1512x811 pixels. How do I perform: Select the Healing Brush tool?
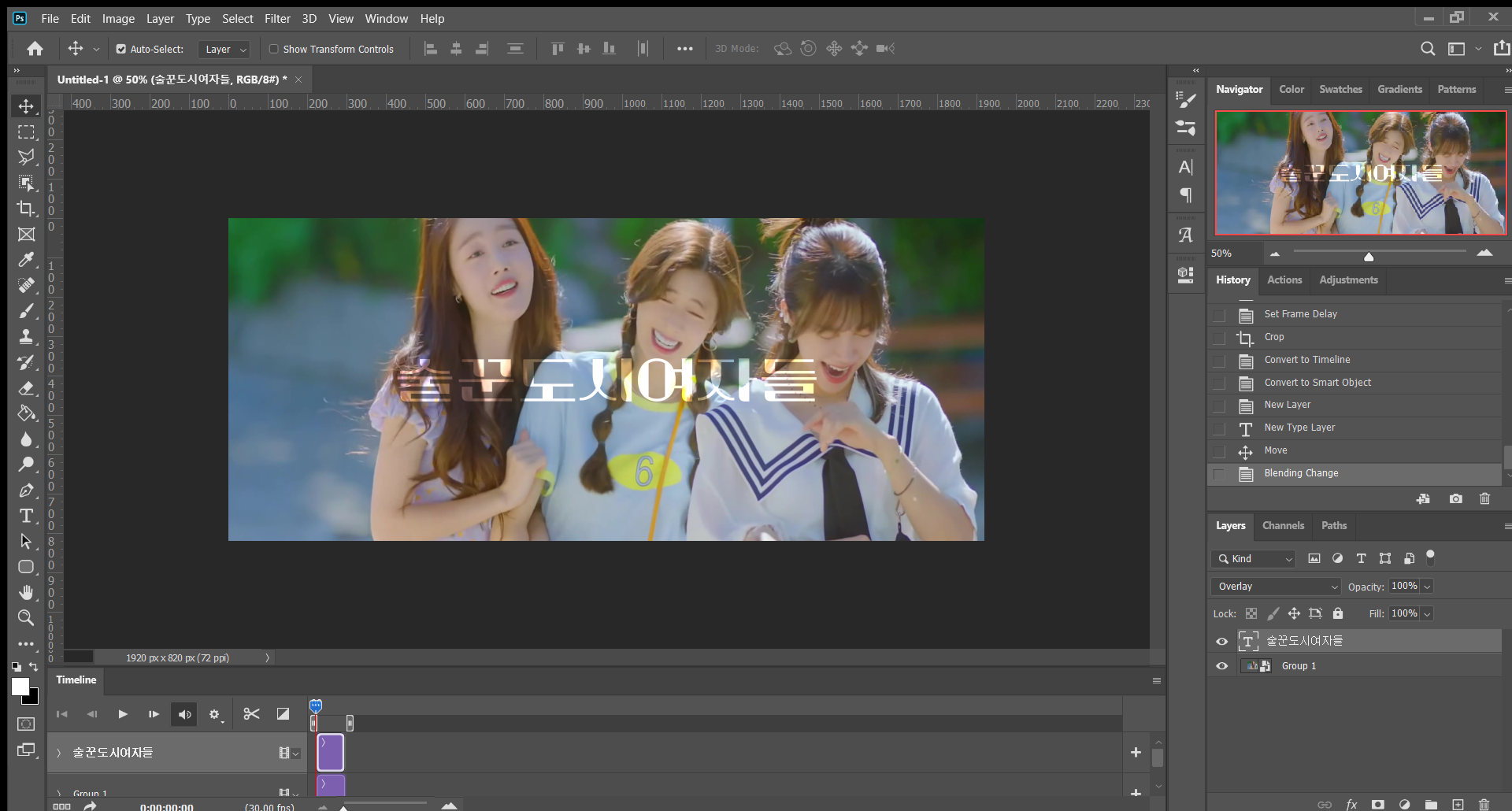tap(26, 286)
